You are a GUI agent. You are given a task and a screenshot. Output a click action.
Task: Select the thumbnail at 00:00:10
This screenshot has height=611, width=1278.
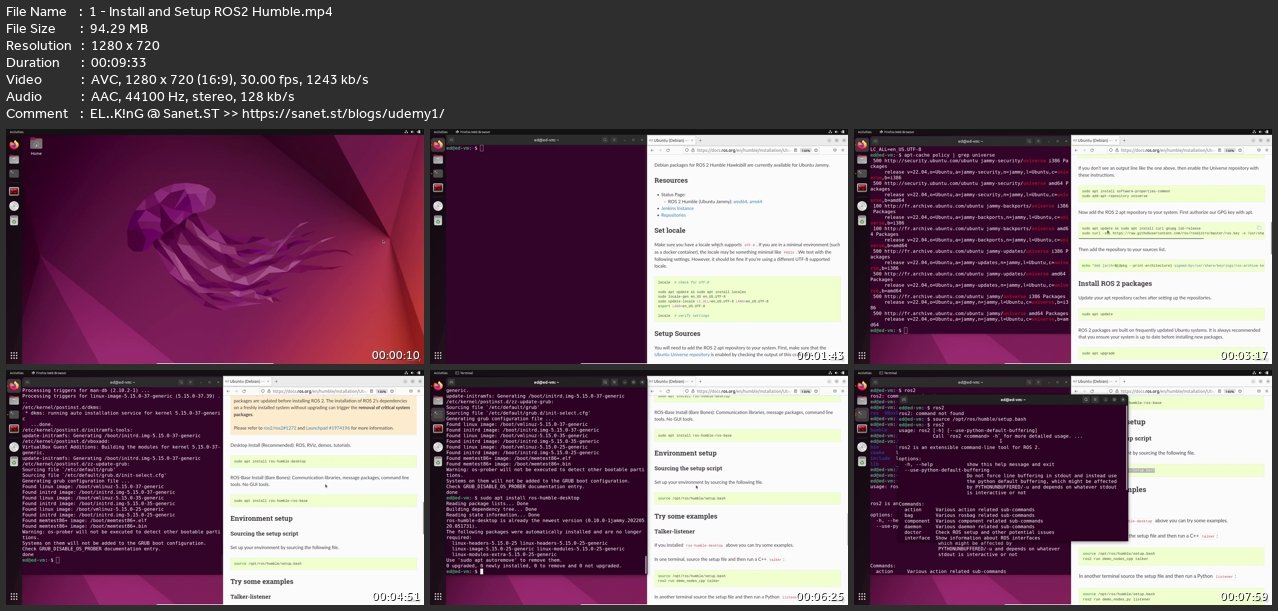(x=215, y=247)
